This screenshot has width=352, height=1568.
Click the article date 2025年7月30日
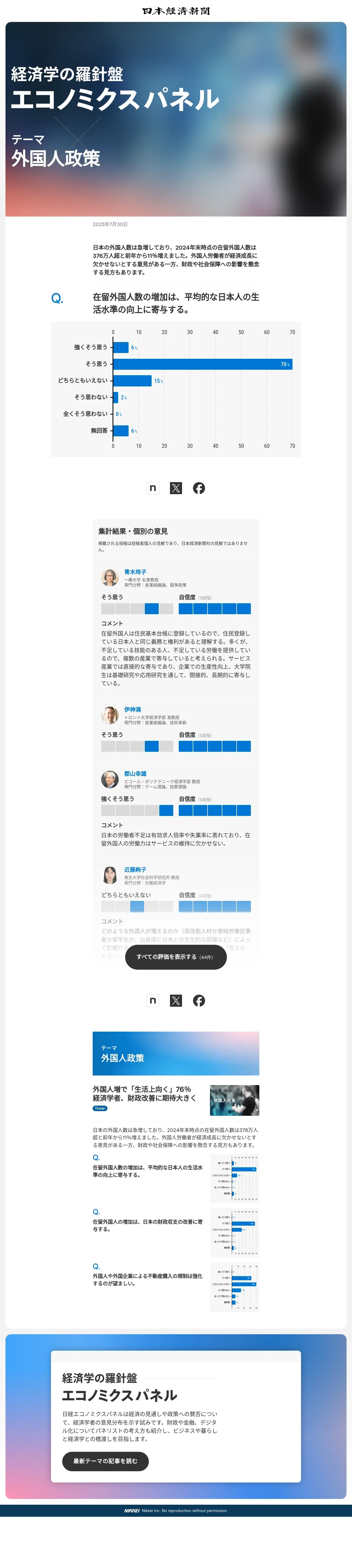coord(110,225)
